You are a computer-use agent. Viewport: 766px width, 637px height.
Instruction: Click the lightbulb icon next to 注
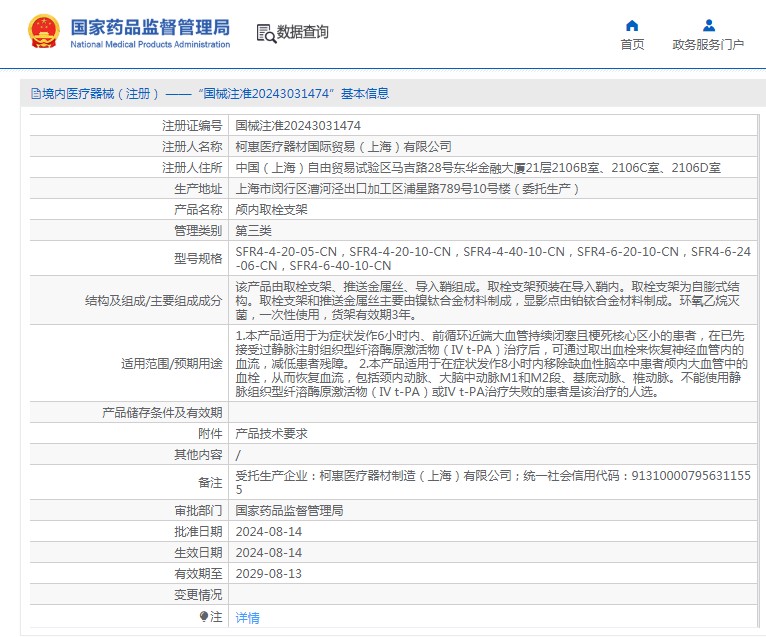pyautogui.click(x=204, y=616)
